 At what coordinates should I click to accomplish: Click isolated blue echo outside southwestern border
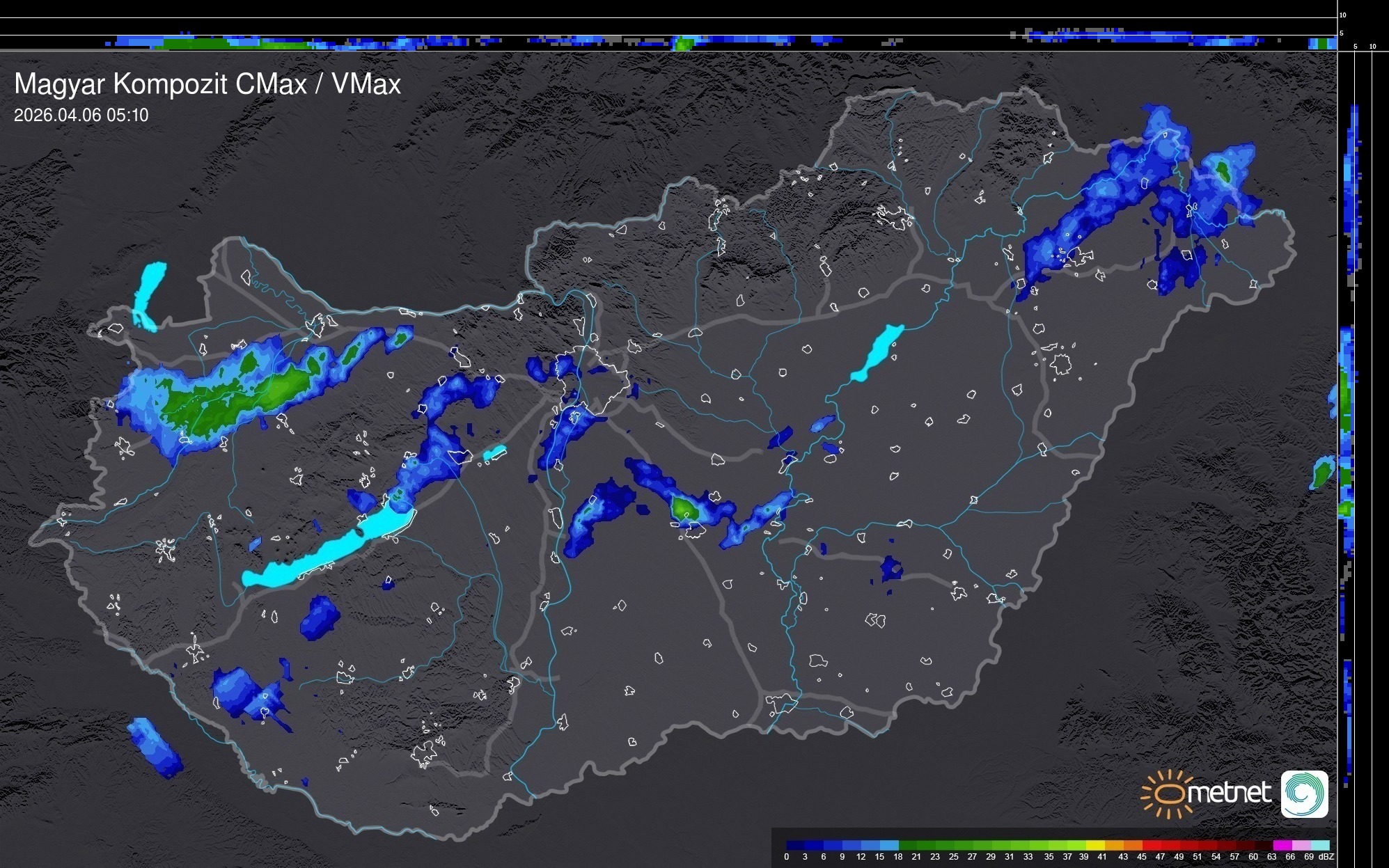tap(156, 748)
